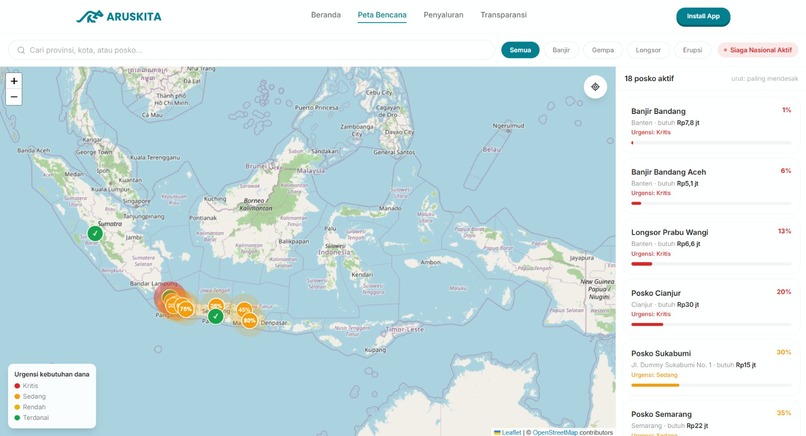Image resolution: width=806 pixels, height=436 pixels.
Task: Click the 35% value on Posko Semarang card
Action: coord(784,413)
